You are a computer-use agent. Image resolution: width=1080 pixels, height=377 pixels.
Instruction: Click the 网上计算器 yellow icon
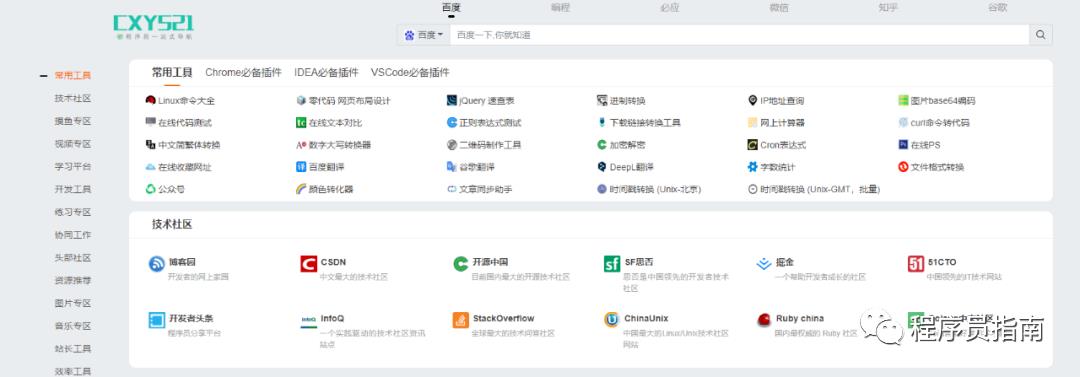click(753, 123)
